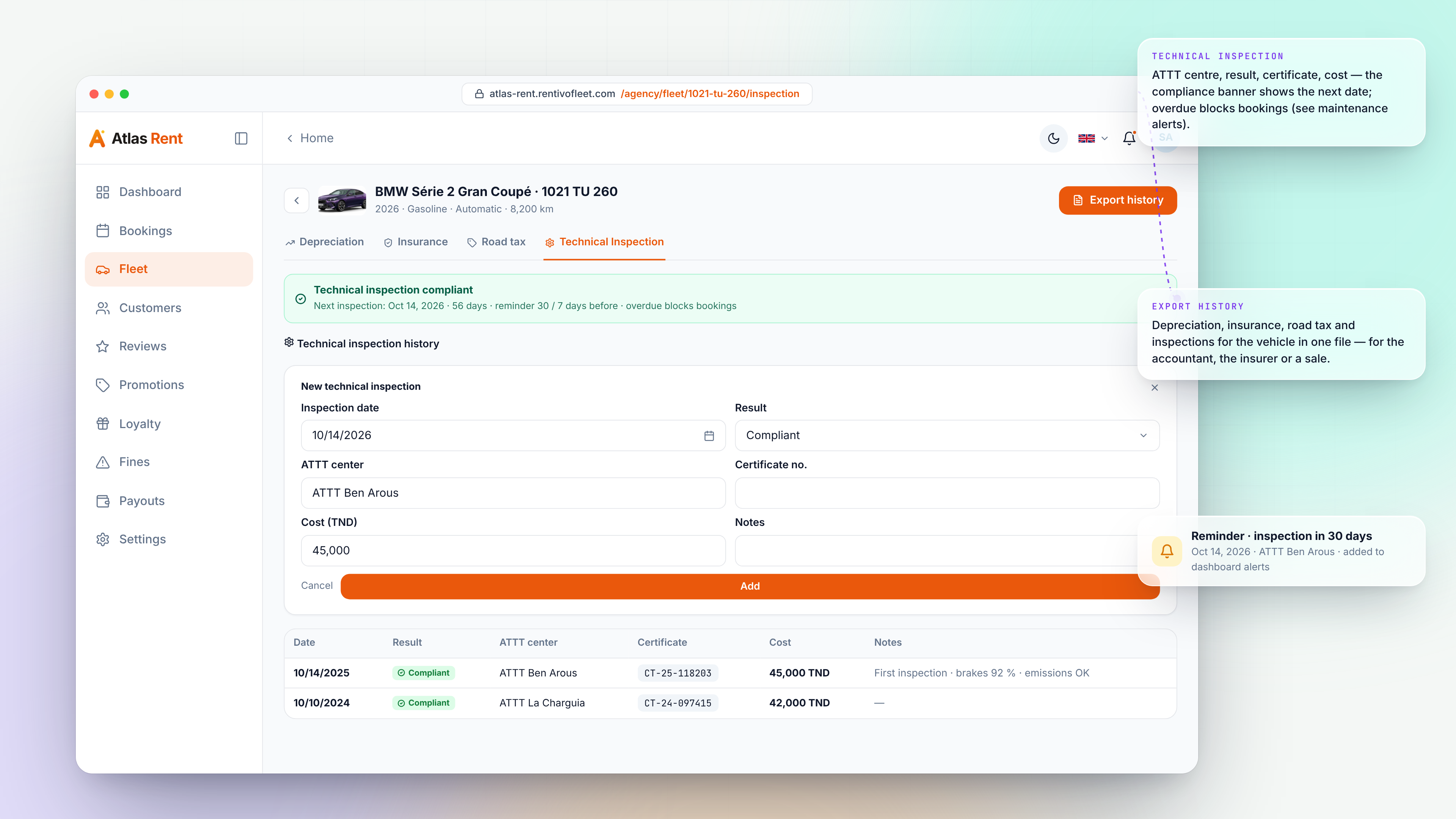
Task: Switch to dark mode moon icon
Action: click(x=1054, y=138)
